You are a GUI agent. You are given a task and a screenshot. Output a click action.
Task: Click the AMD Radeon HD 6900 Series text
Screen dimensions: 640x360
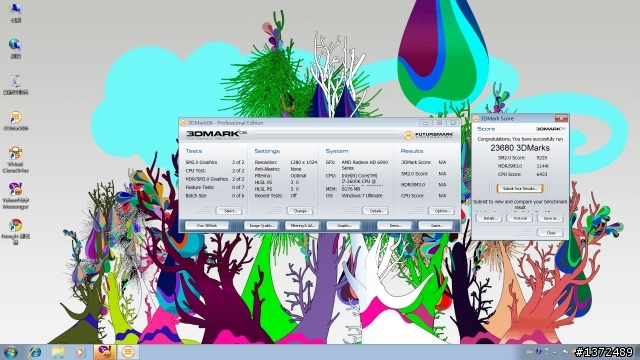(x=365, y=165)
